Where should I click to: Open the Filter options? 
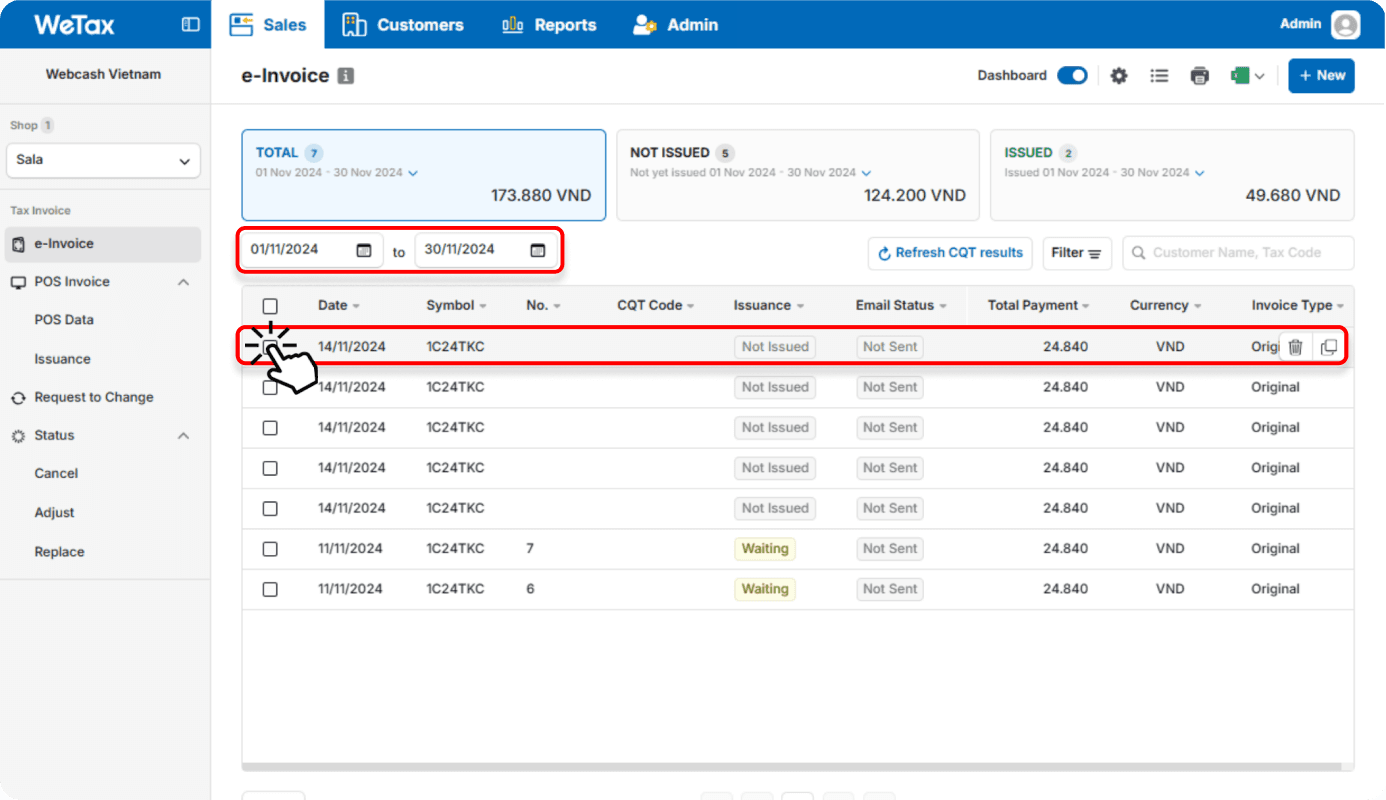[x=1076, y=253]
